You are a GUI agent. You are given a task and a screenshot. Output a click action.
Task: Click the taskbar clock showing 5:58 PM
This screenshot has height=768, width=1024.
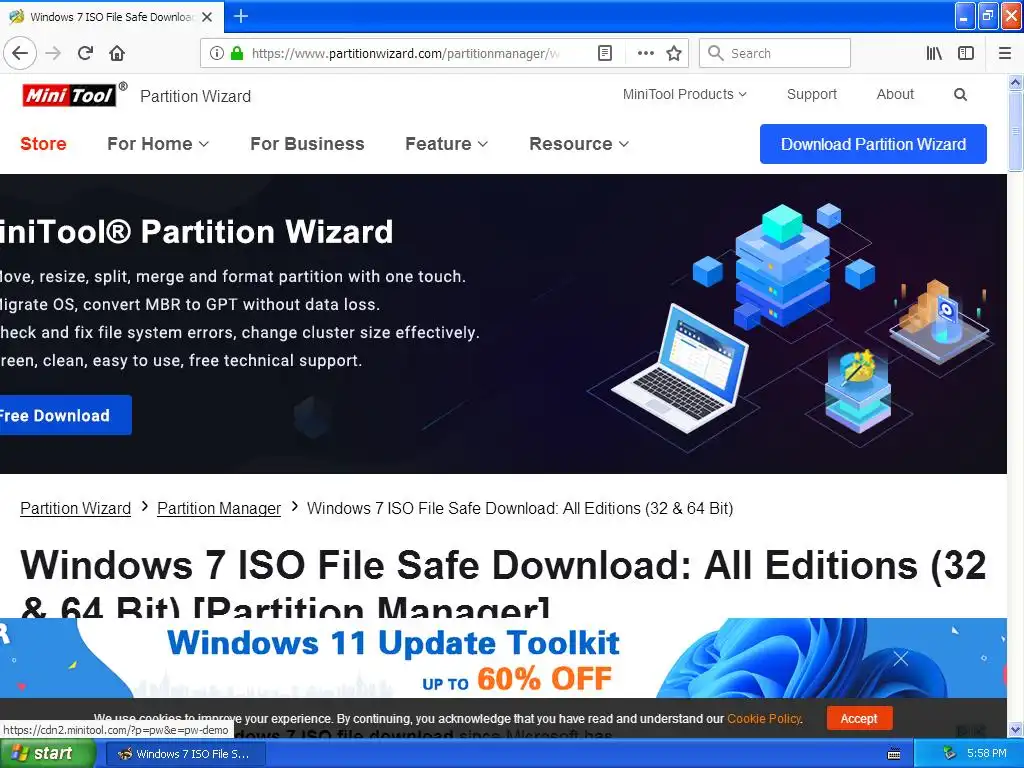(987, 754)
